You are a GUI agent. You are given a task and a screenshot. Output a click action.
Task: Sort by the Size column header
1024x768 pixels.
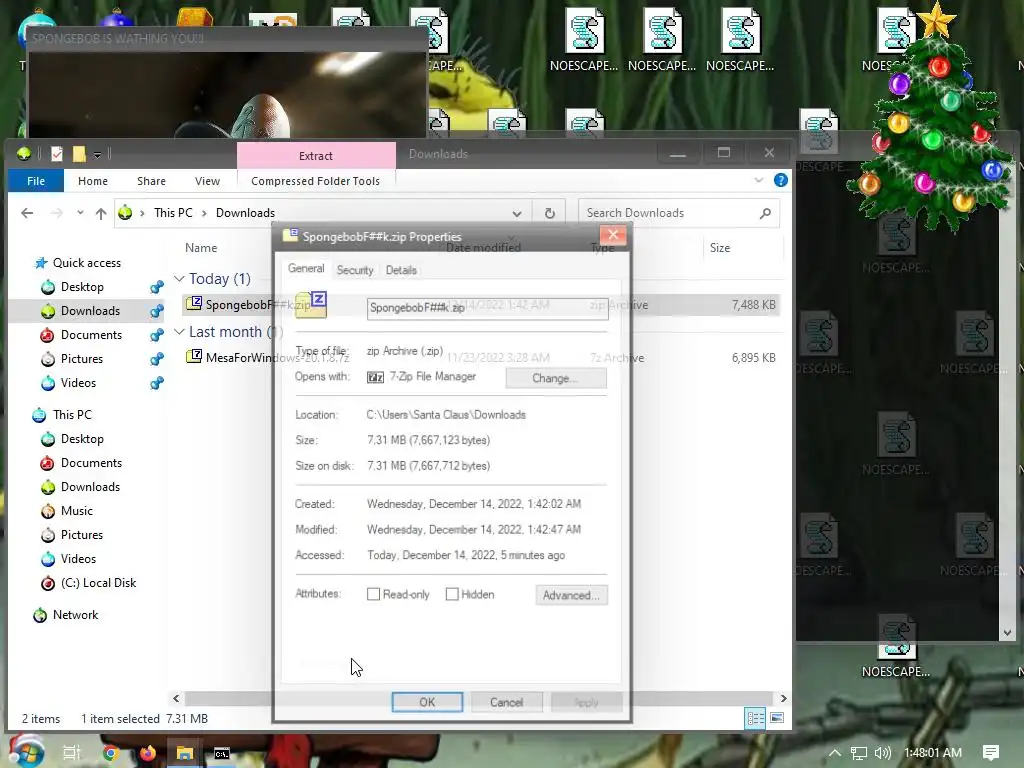(x=720, y=248)
